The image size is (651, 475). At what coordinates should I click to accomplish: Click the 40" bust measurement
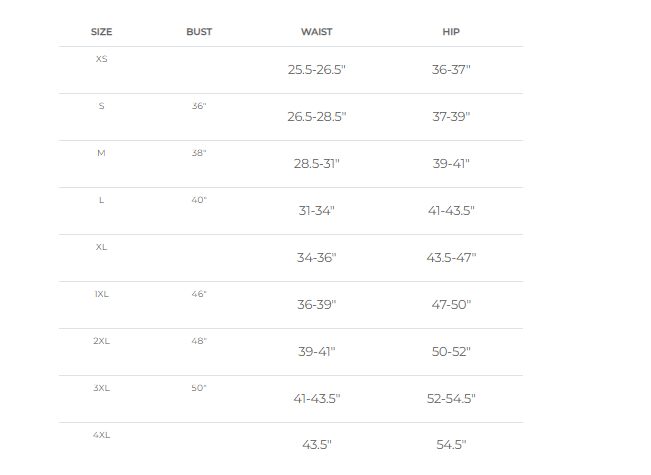pyautogui.click(x=199, y=200)
